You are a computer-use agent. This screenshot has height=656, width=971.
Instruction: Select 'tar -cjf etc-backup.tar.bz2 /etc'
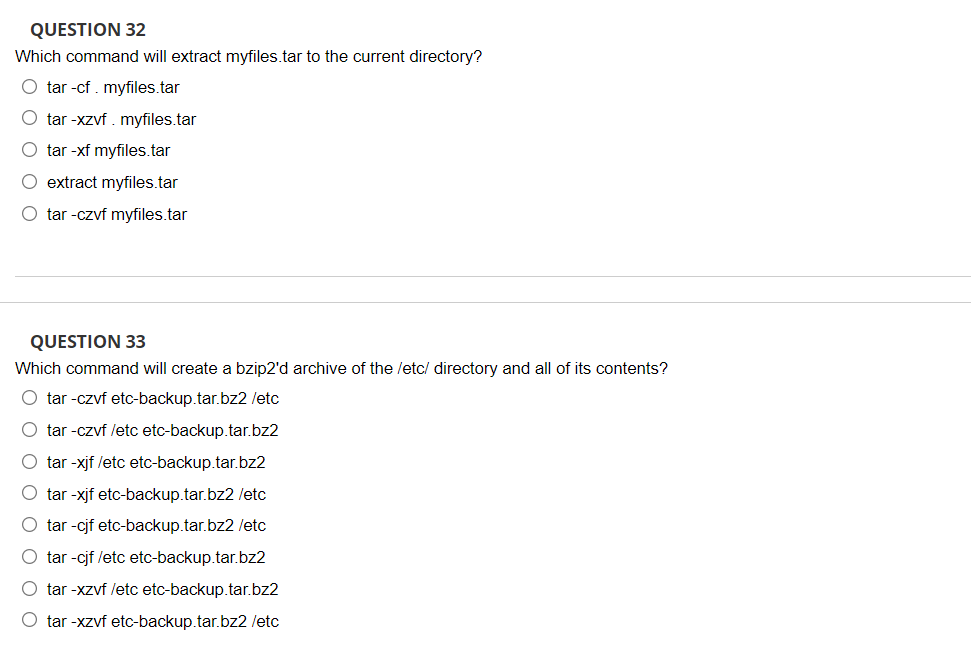point(29,524)
